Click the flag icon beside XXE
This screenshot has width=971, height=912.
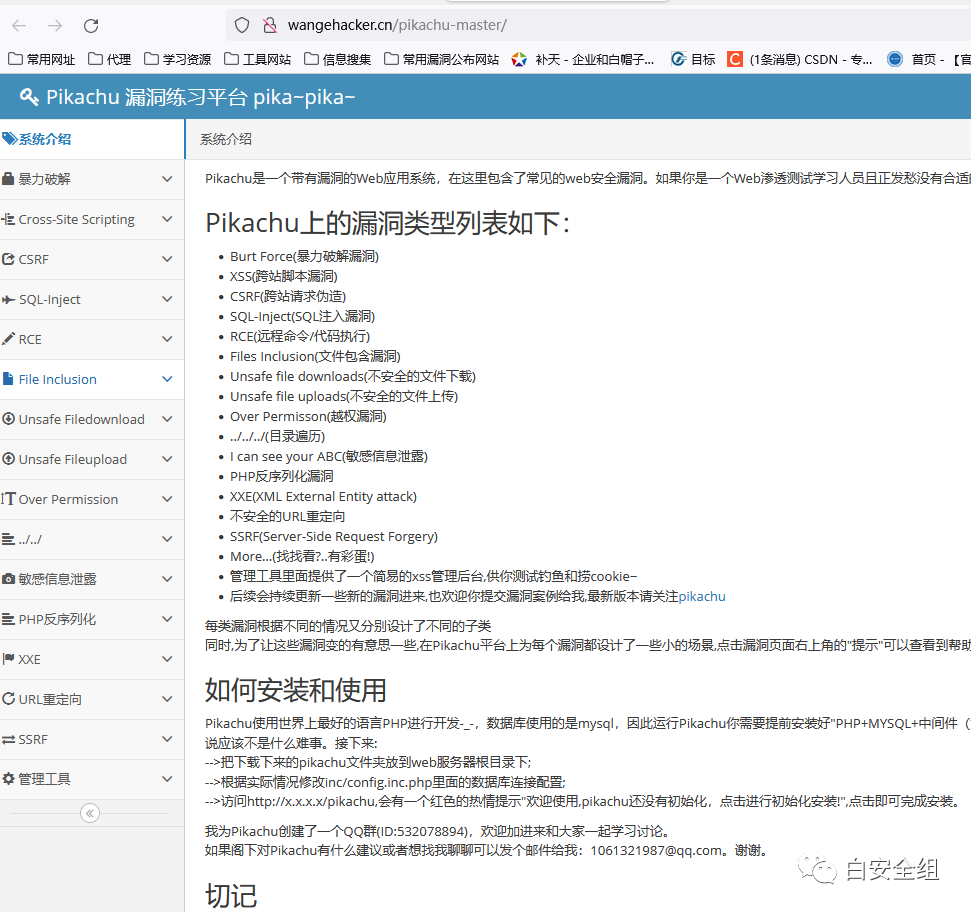pyautogui.click(x=8, y=659)
